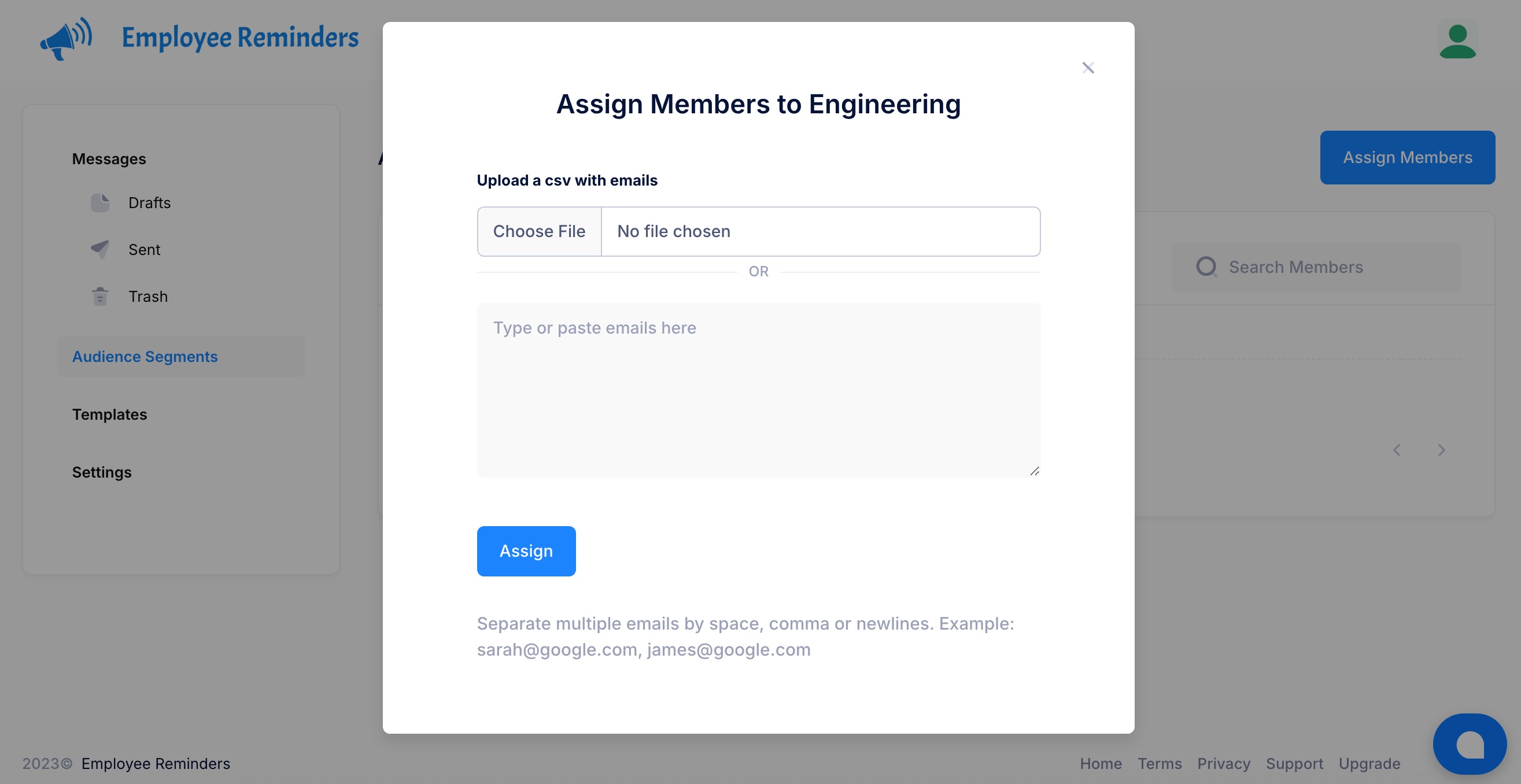Screen dimensions: 1521x784
Task: Click the Search Members magnifier icon
Action: point(1206,267)
